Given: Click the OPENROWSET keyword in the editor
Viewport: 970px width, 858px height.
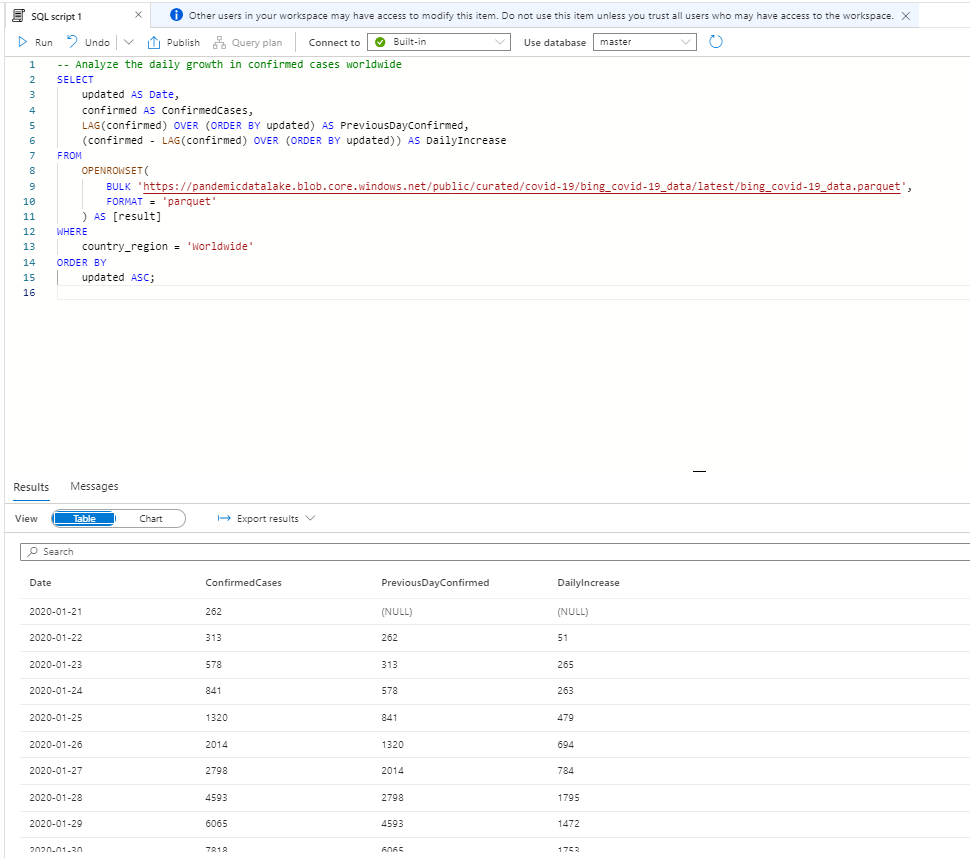Looking at the screenshot, I should [x=112, y=171].
